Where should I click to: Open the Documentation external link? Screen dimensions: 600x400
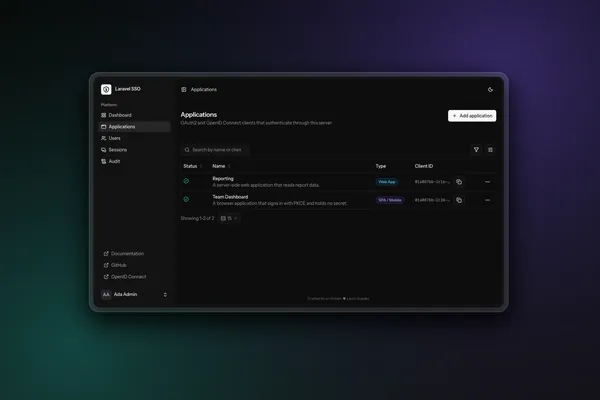(x=124, y=253)
